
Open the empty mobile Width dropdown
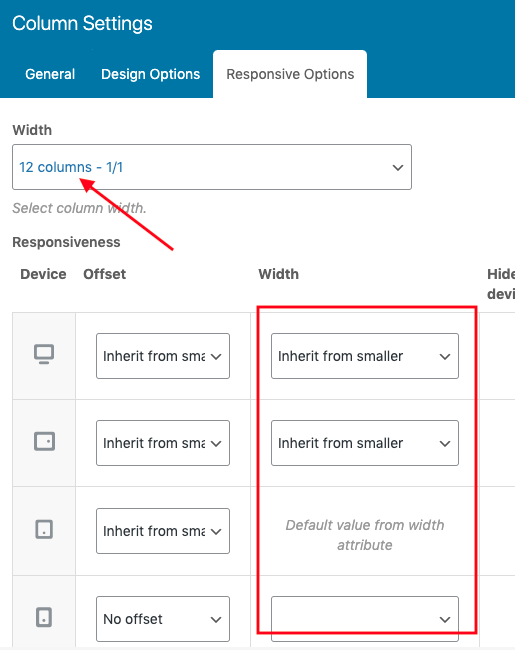[x=365, y=619]
